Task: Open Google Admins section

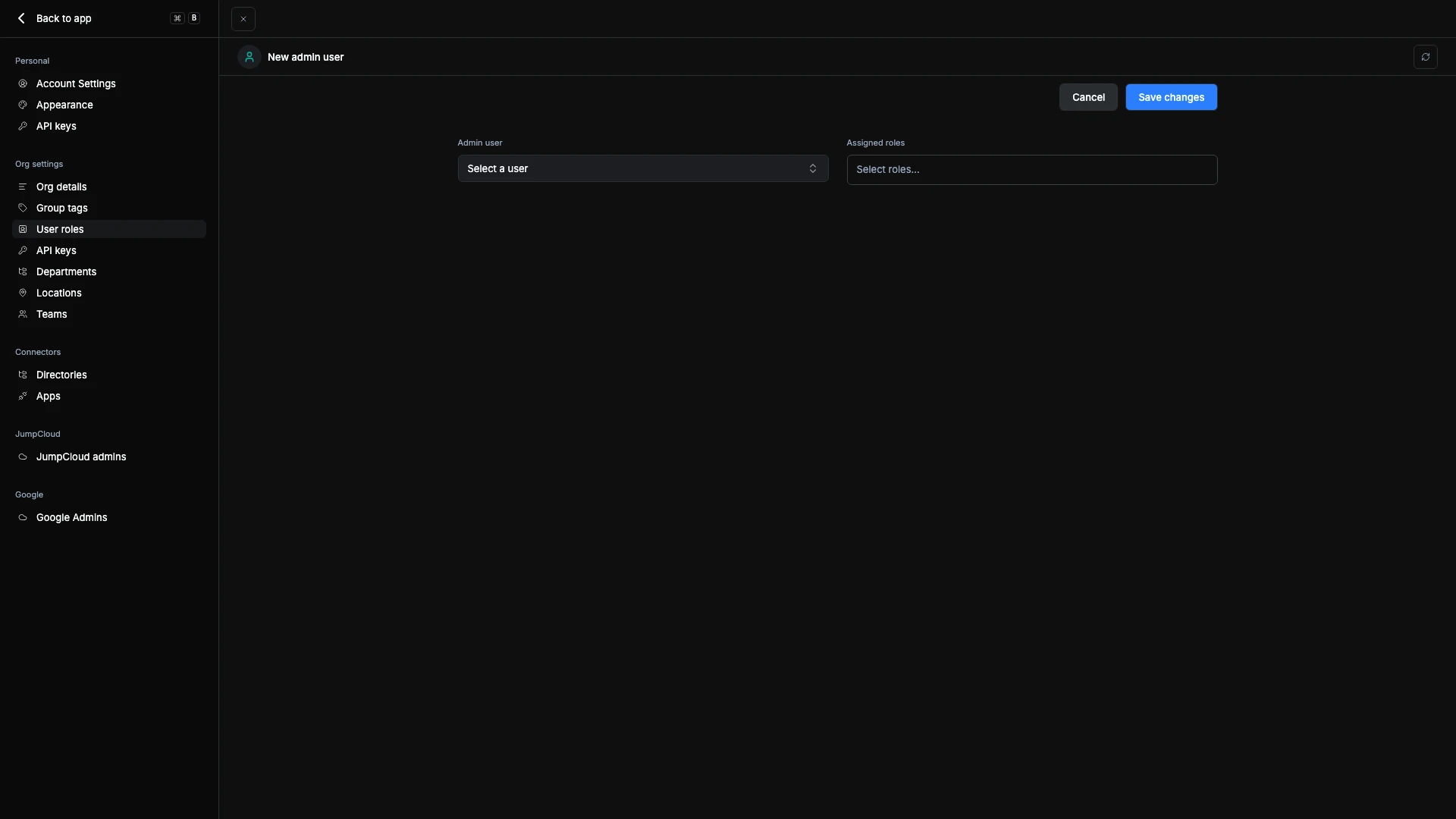Action: [x=71, y=517]
